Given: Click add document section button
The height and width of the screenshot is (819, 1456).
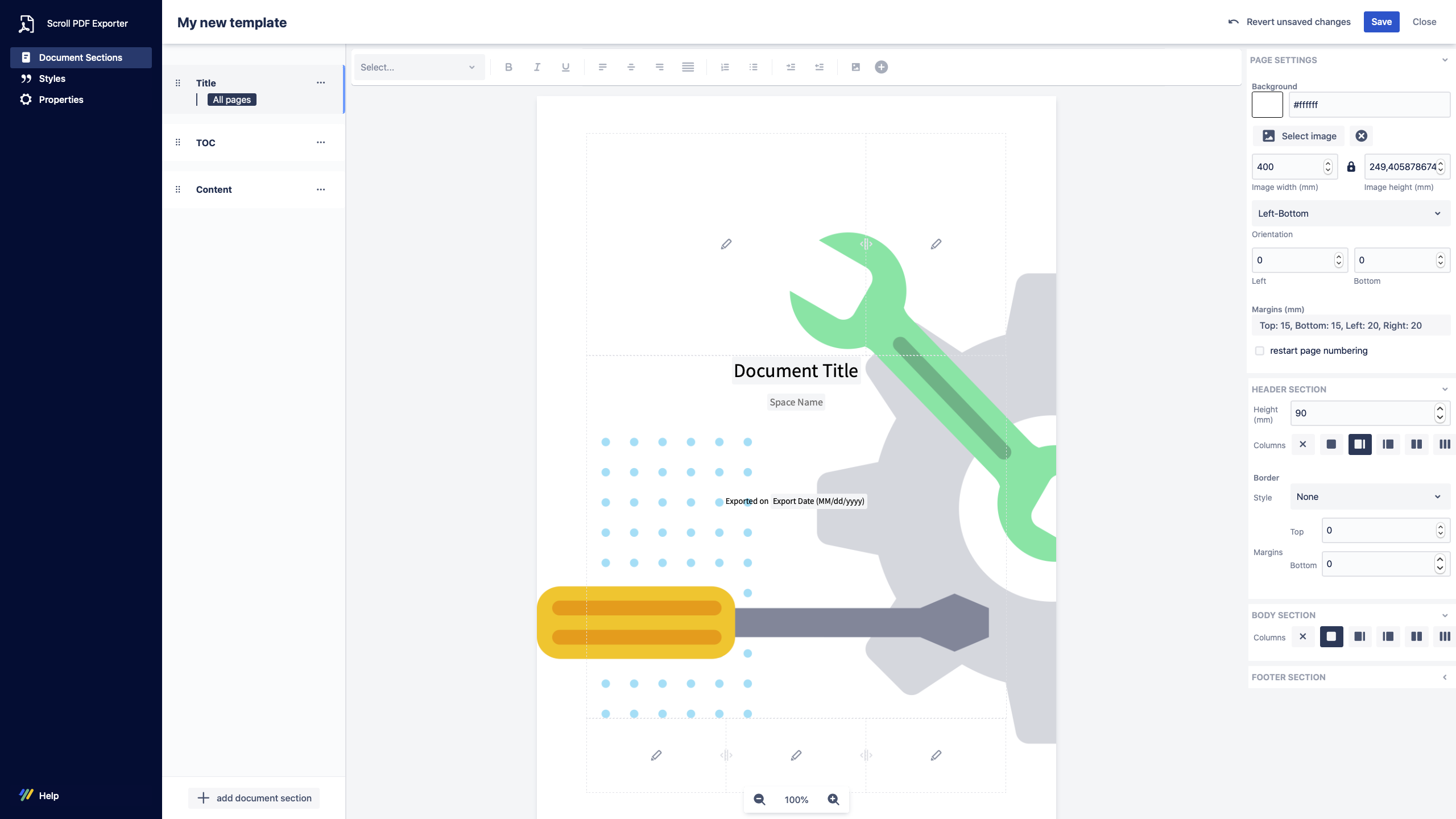Looking at the screenshot, I should click(x=254, y=798).
